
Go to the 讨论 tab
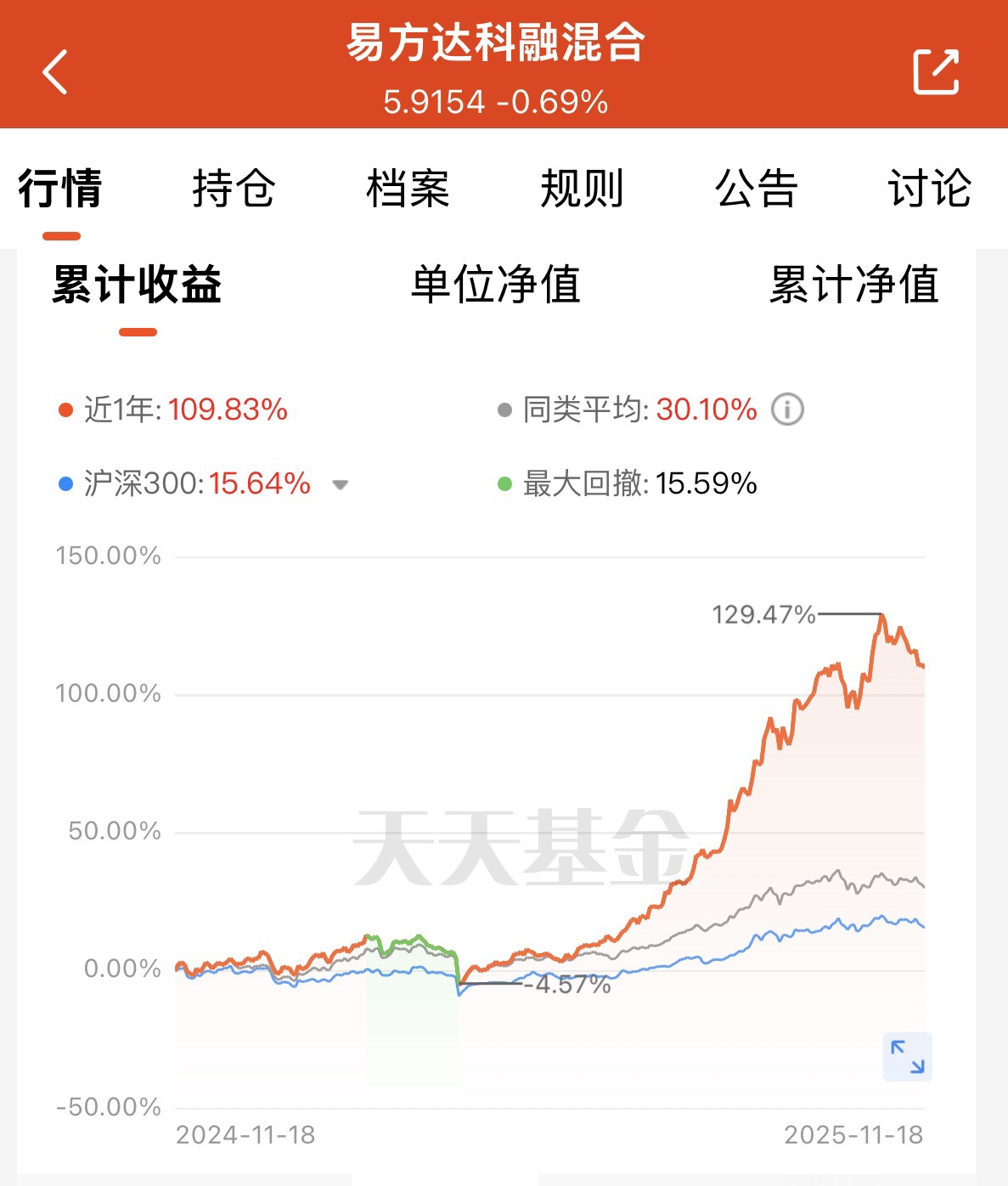(930, 188)
